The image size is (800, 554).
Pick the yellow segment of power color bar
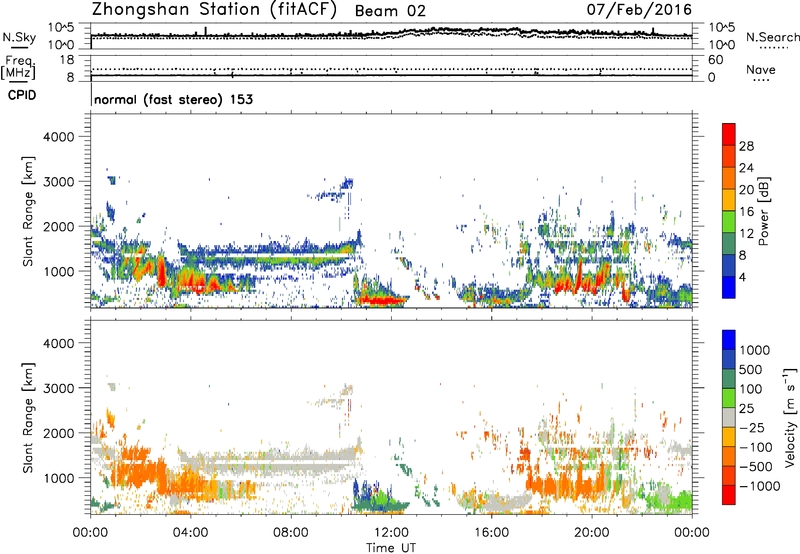729,200
